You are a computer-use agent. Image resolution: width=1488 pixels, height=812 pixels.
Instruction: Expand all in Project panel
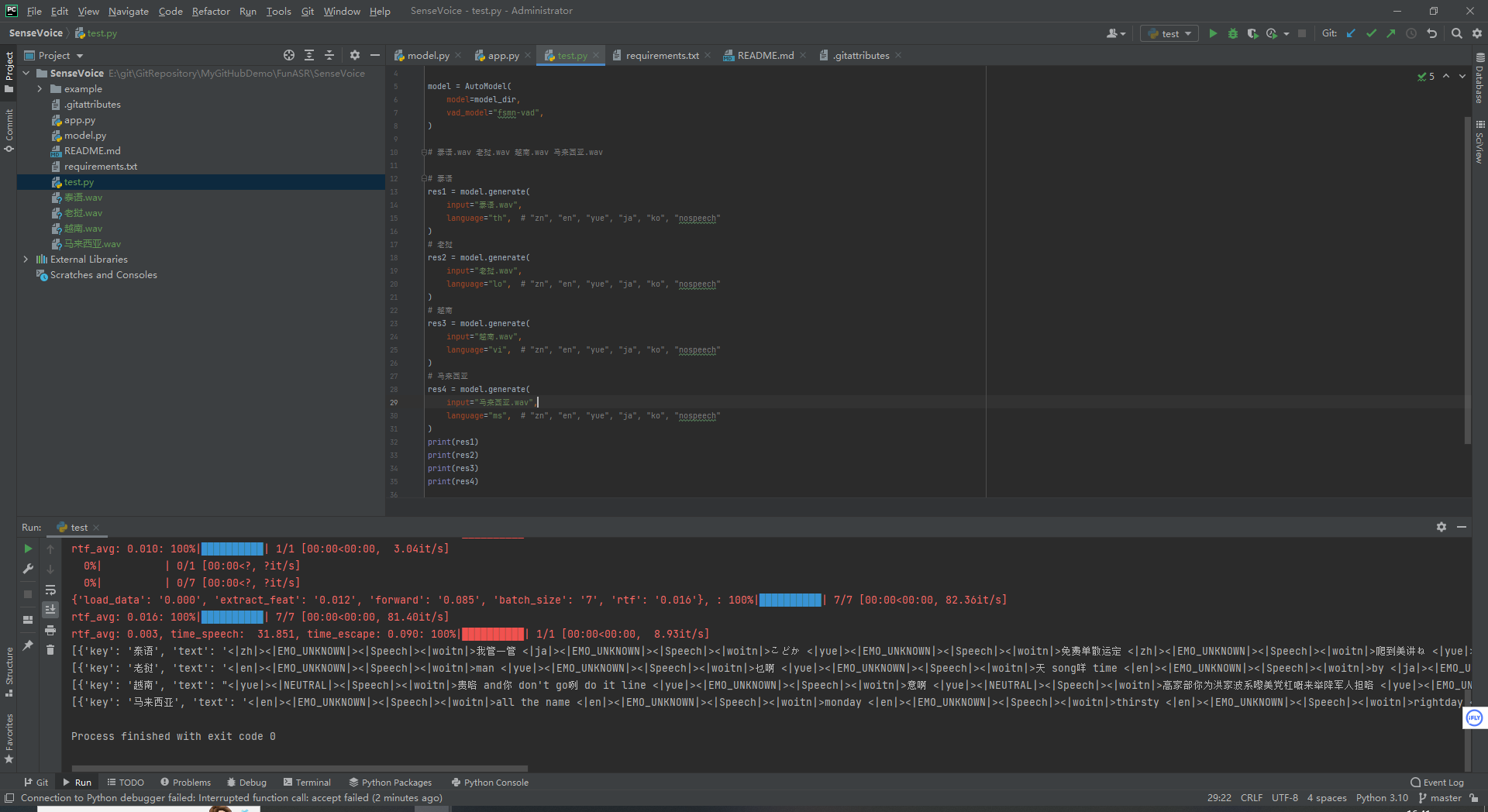[x=309, y=55]
